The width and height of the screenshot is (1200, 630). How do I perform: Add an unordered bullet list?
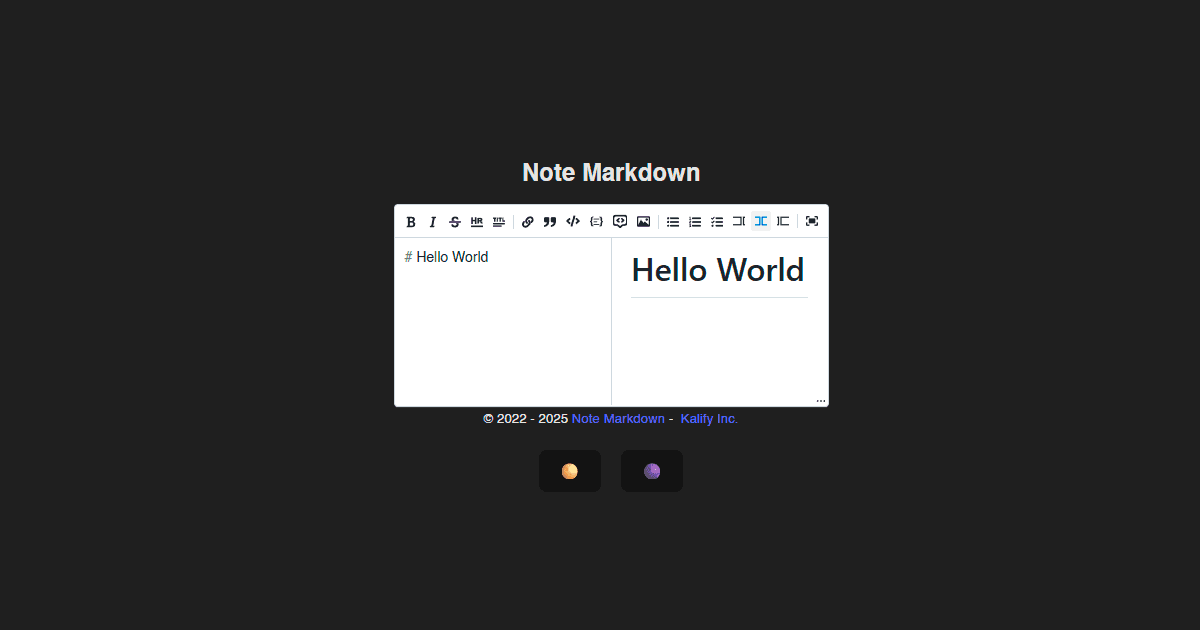point(673,222)
